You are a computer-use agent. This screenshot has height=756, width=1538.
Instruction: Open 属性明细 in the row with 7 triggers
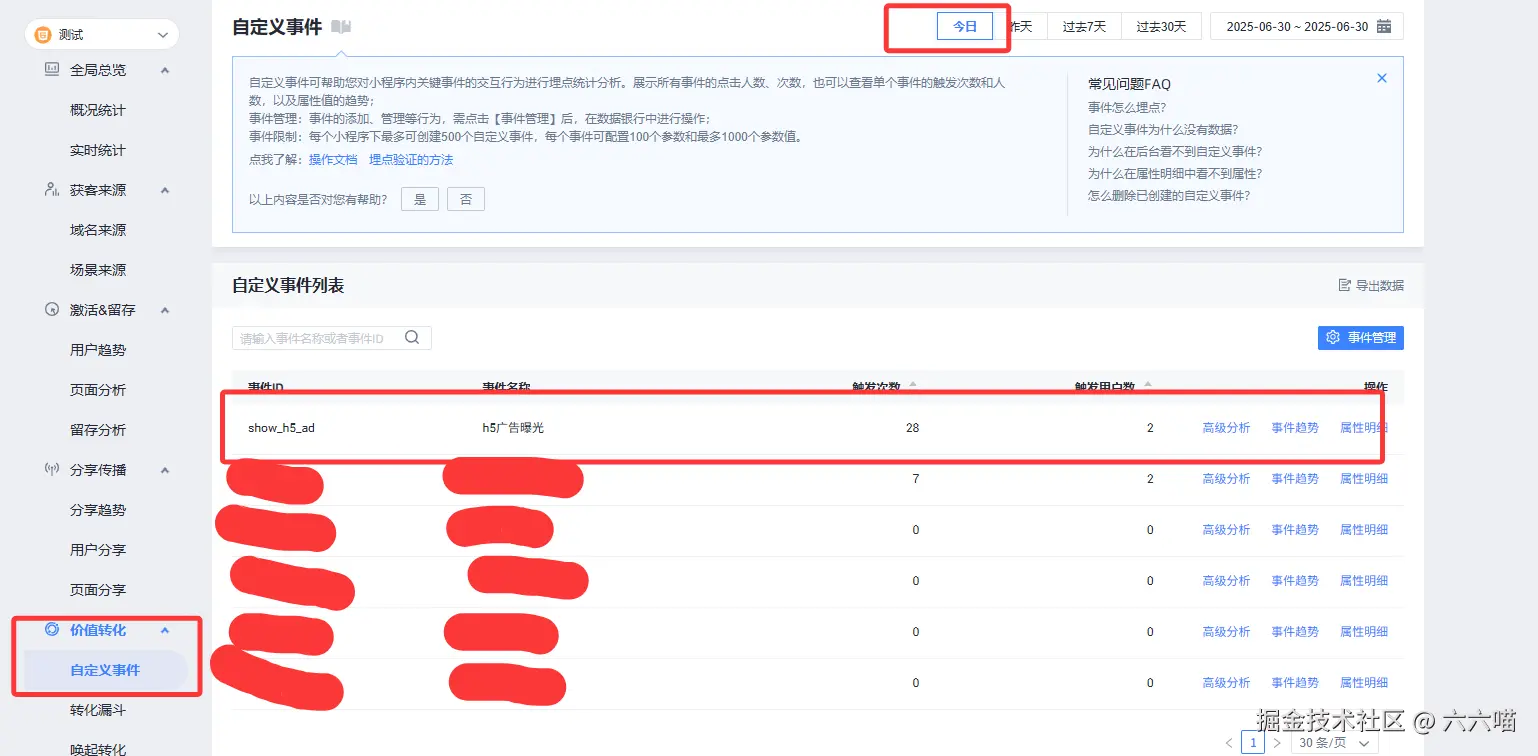pos(1364,479)
